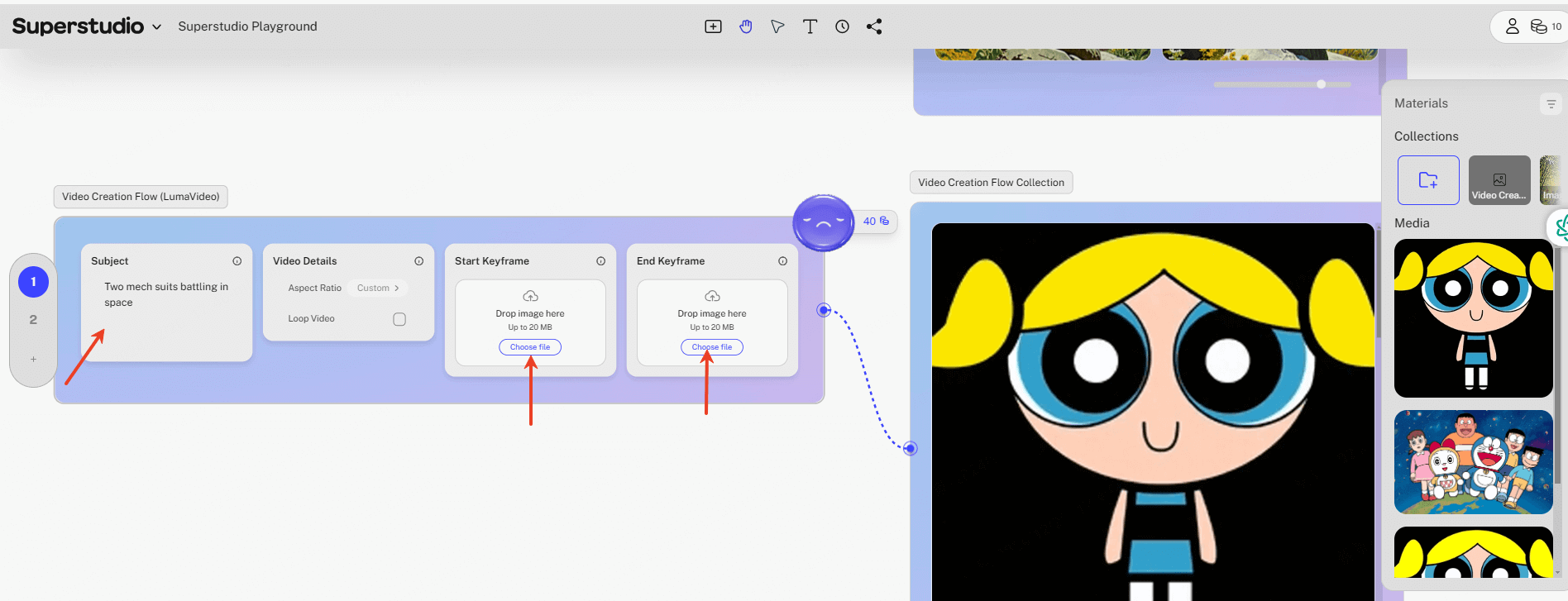Switch to flow step 2
1568x601 pixels.
[x=33, y=320]
